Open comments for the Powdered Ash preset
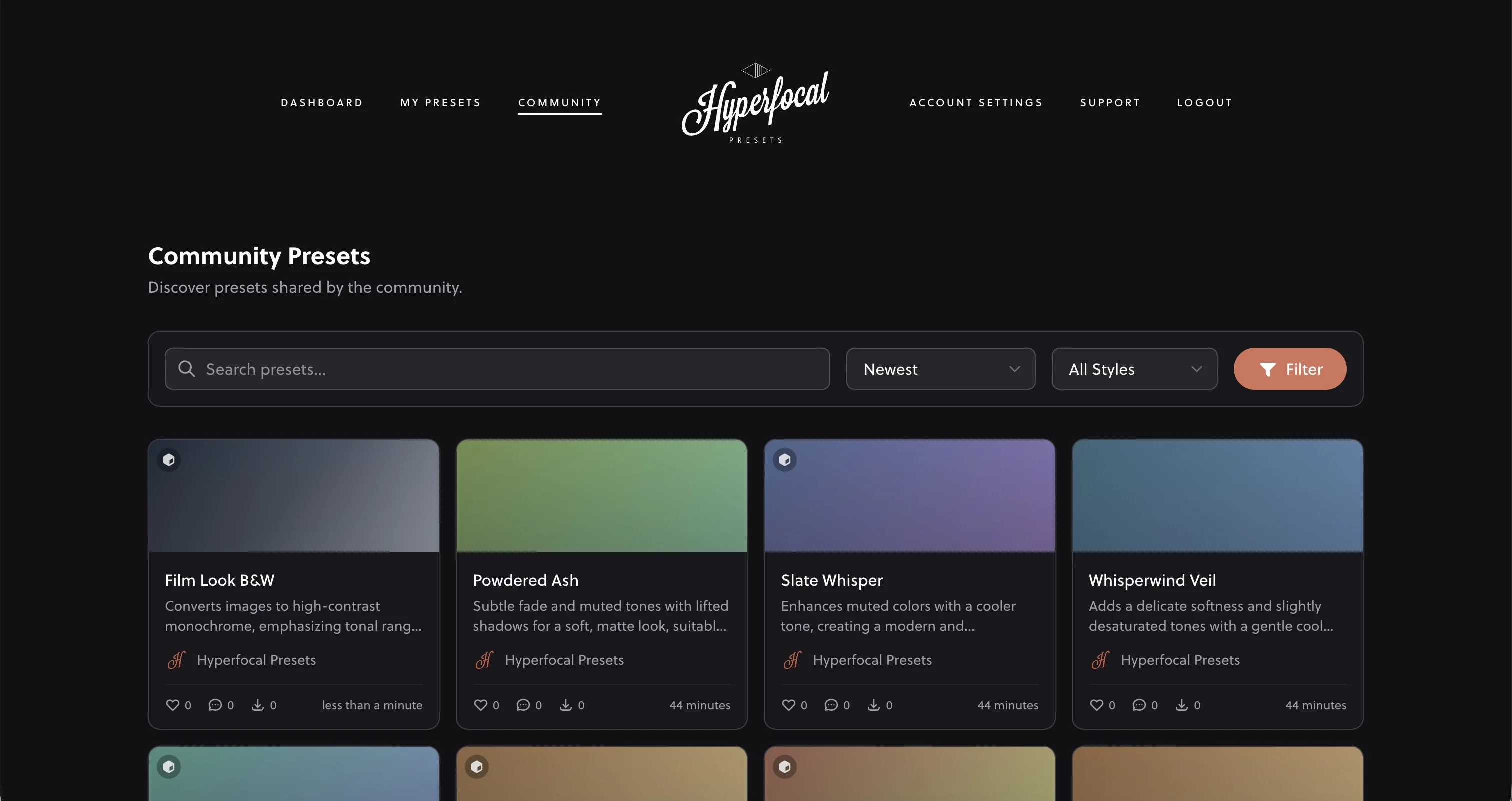1512x801 pixels. coord(523,705)
